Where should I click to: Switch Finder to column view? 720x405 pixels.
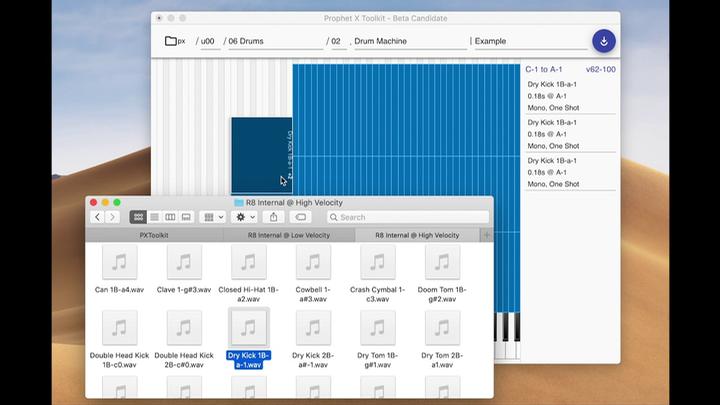coord(170,217)
